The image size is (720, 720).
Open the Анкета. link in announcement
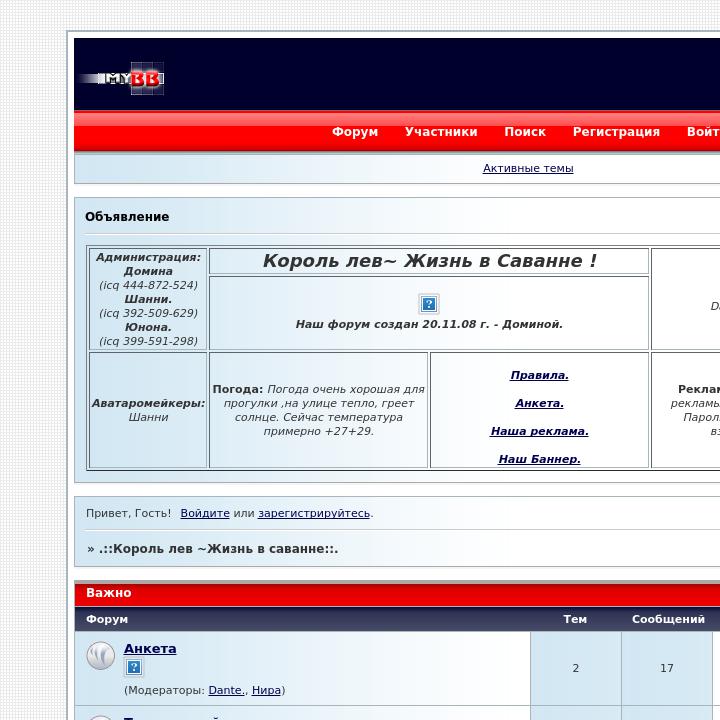(540, 403)
